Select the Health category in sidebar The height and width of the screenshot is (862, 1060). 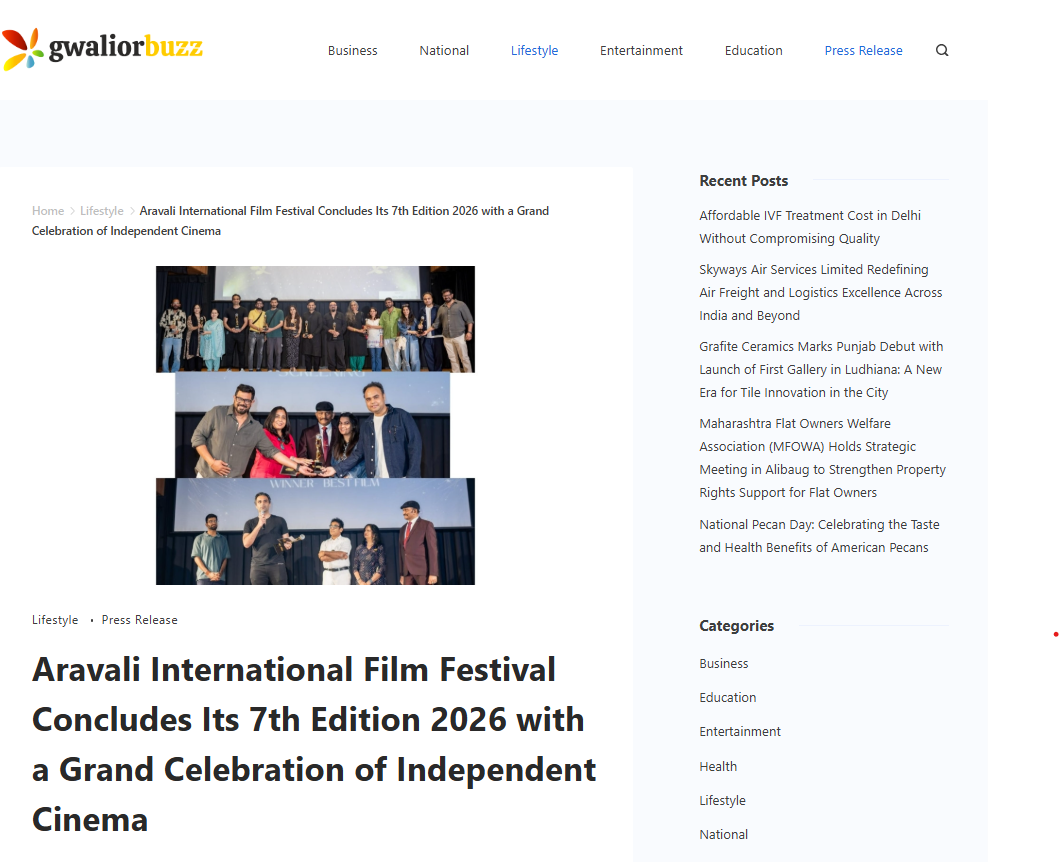point(718,767)
